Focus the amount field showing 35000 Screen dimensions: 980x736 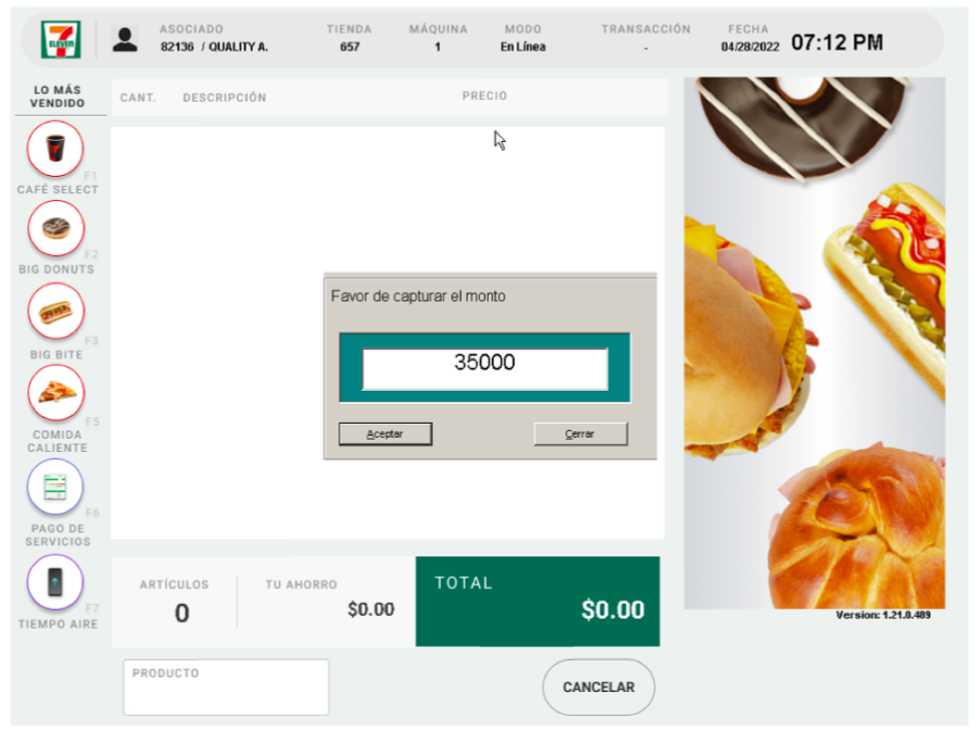click(x=485, y=369)
